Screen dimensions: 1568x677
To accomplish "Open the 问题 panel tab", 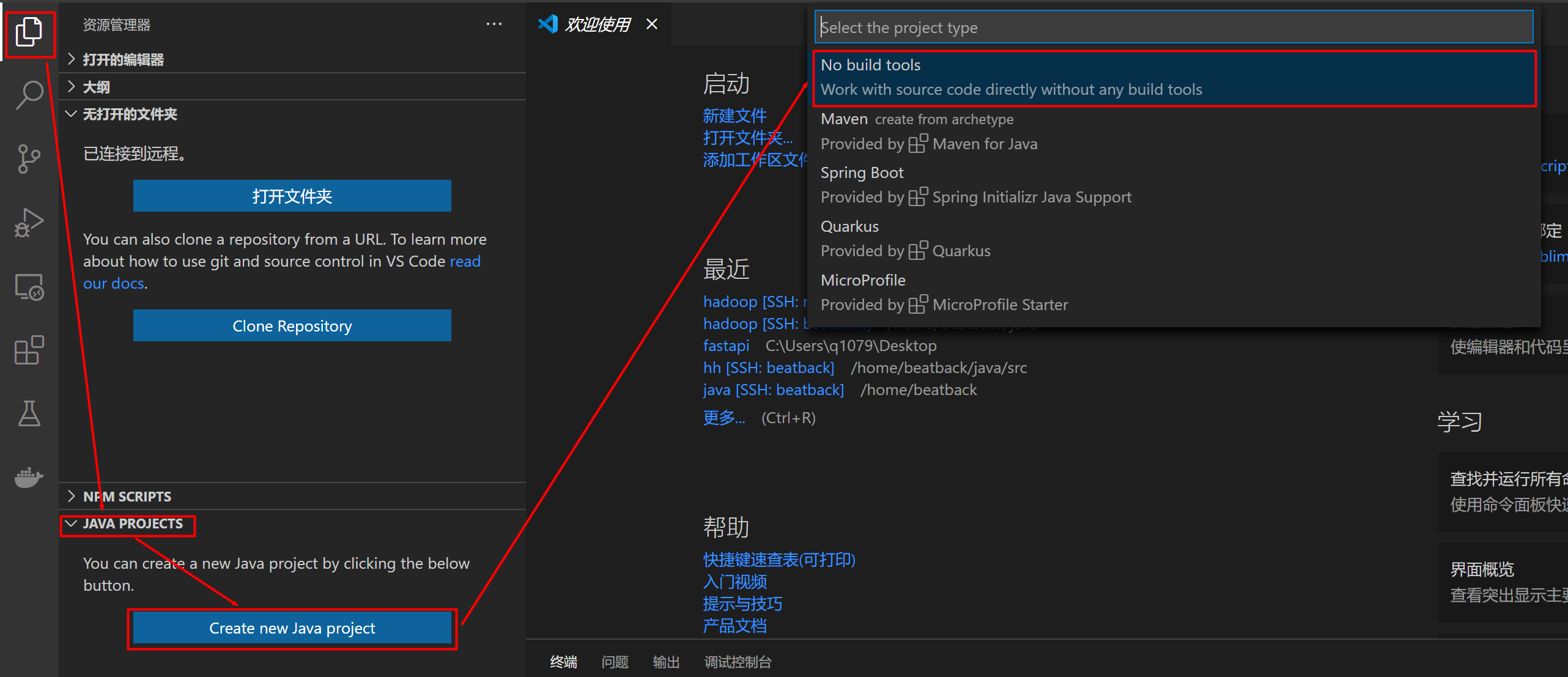I will (615, 662).
